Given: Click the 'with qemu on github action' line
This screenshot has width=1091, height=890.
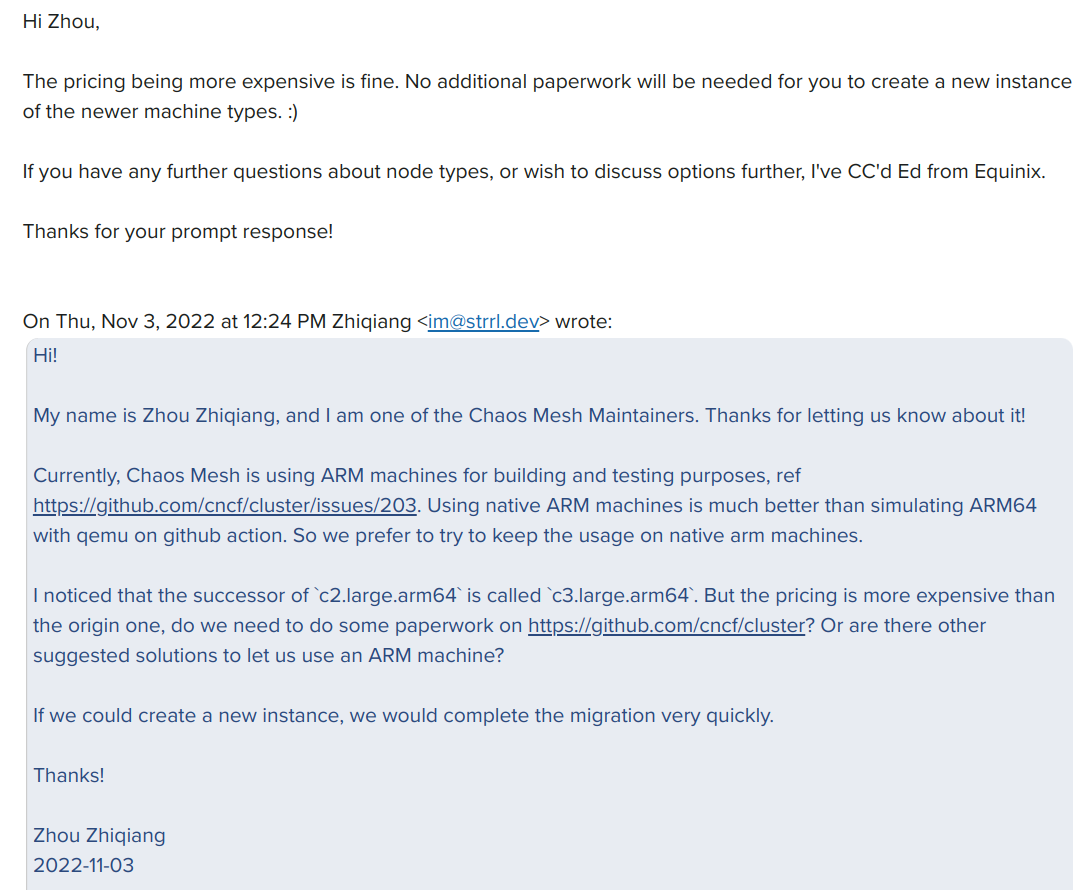Looking at the screenshot, I should (x=448, y=535).
